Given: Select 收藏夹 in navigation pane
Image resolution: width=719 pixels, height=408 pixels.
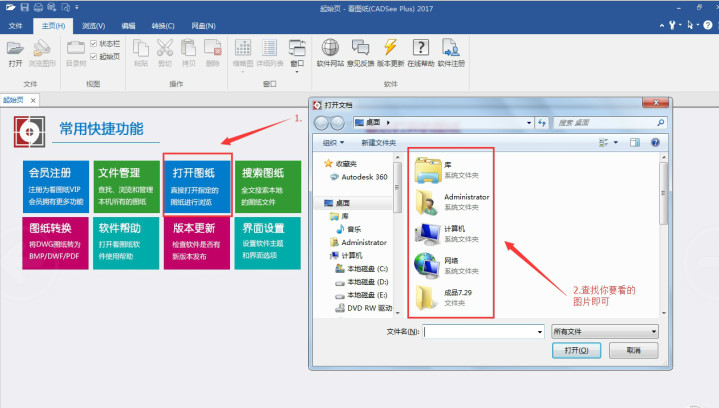Looking at the screenshot, I should tap(340, 164).
